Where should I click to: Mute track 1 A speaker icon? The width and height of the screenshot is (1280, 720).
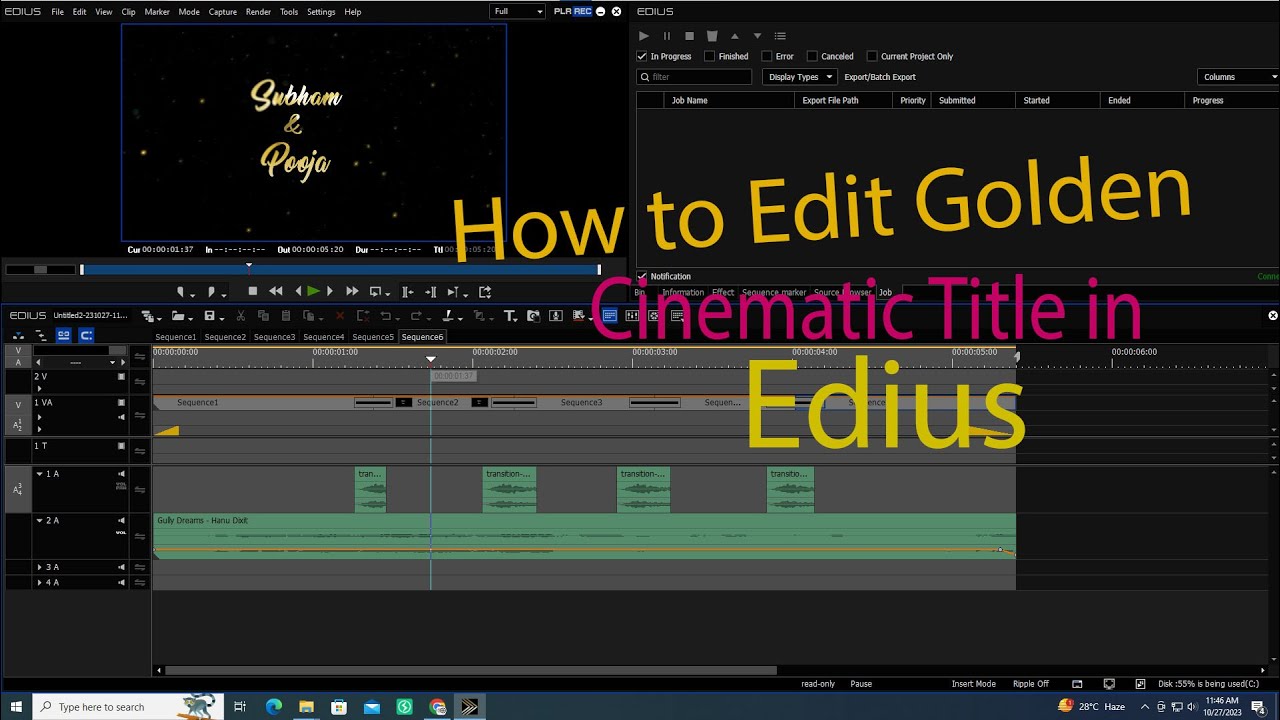coord(121,474)
